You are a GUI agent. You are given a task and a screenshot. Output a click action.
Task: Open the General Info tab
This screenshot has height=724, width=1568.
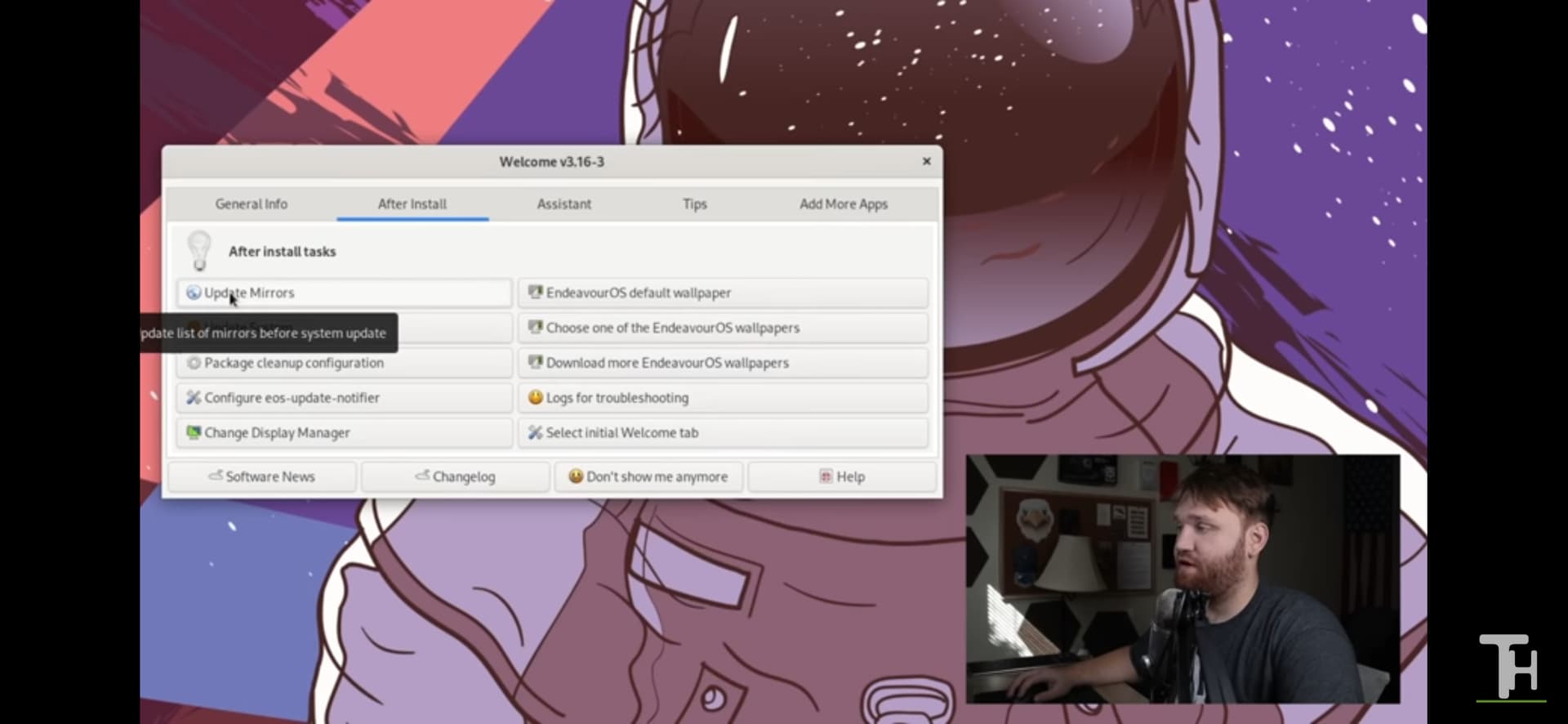coord(251,204)
